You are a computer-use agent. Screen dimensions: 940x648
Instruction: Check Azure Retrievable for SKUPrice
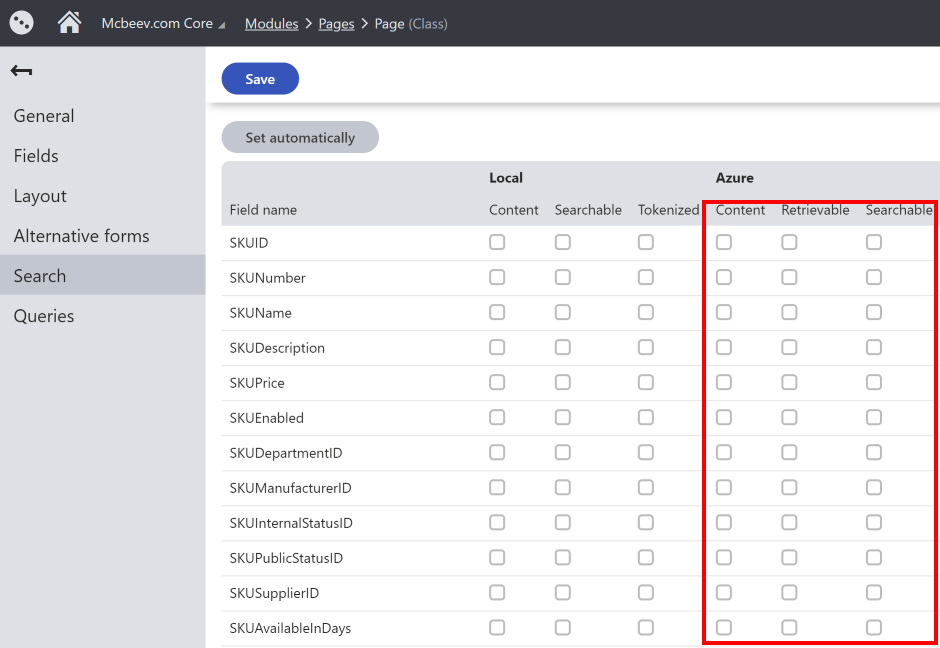(789, 382)
